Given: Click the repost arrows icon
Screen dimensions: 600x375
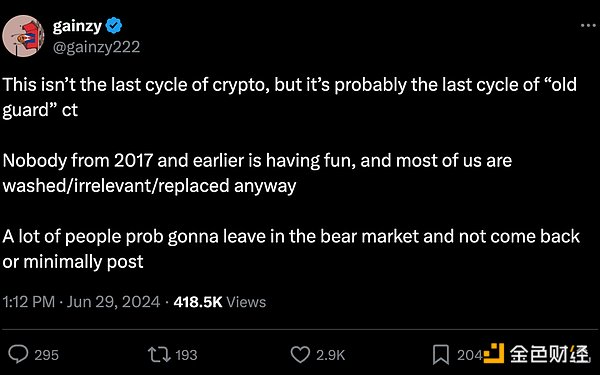Looking at the screenshot, I should point(159,355).
